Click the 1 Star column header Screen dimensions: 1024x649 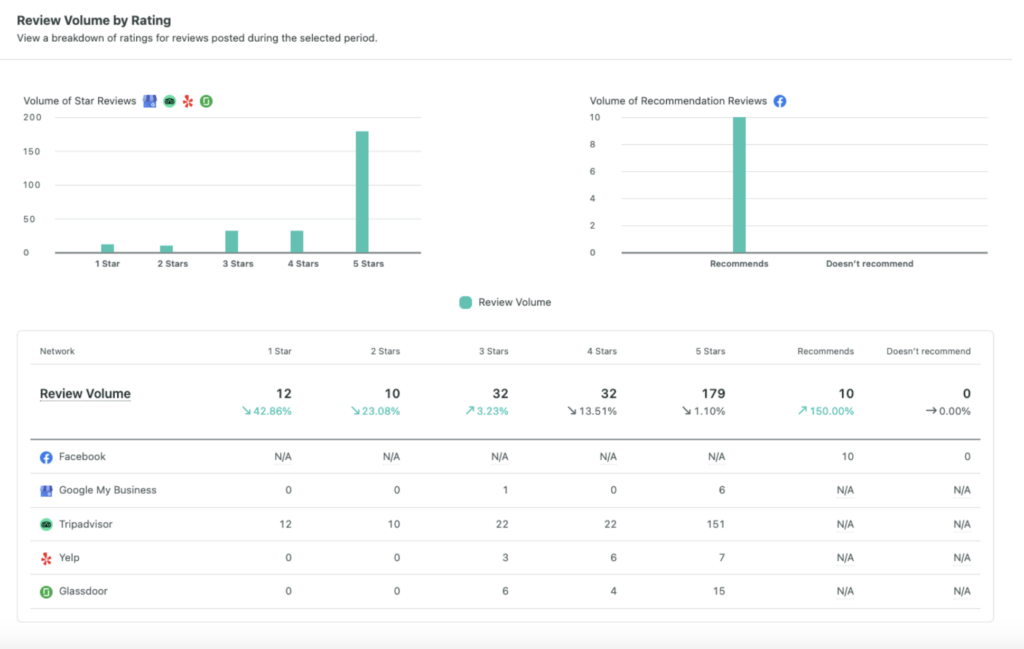tap(279, 351)
